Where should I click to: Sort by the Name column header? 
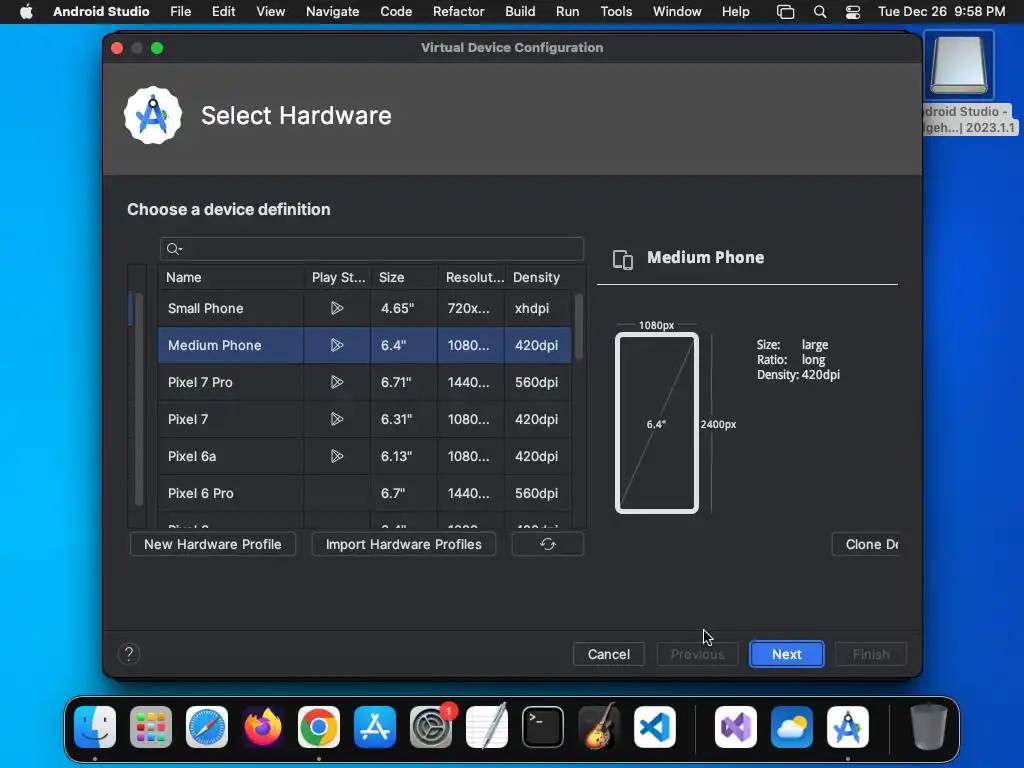pyautogui.click(x=231, y=278)
